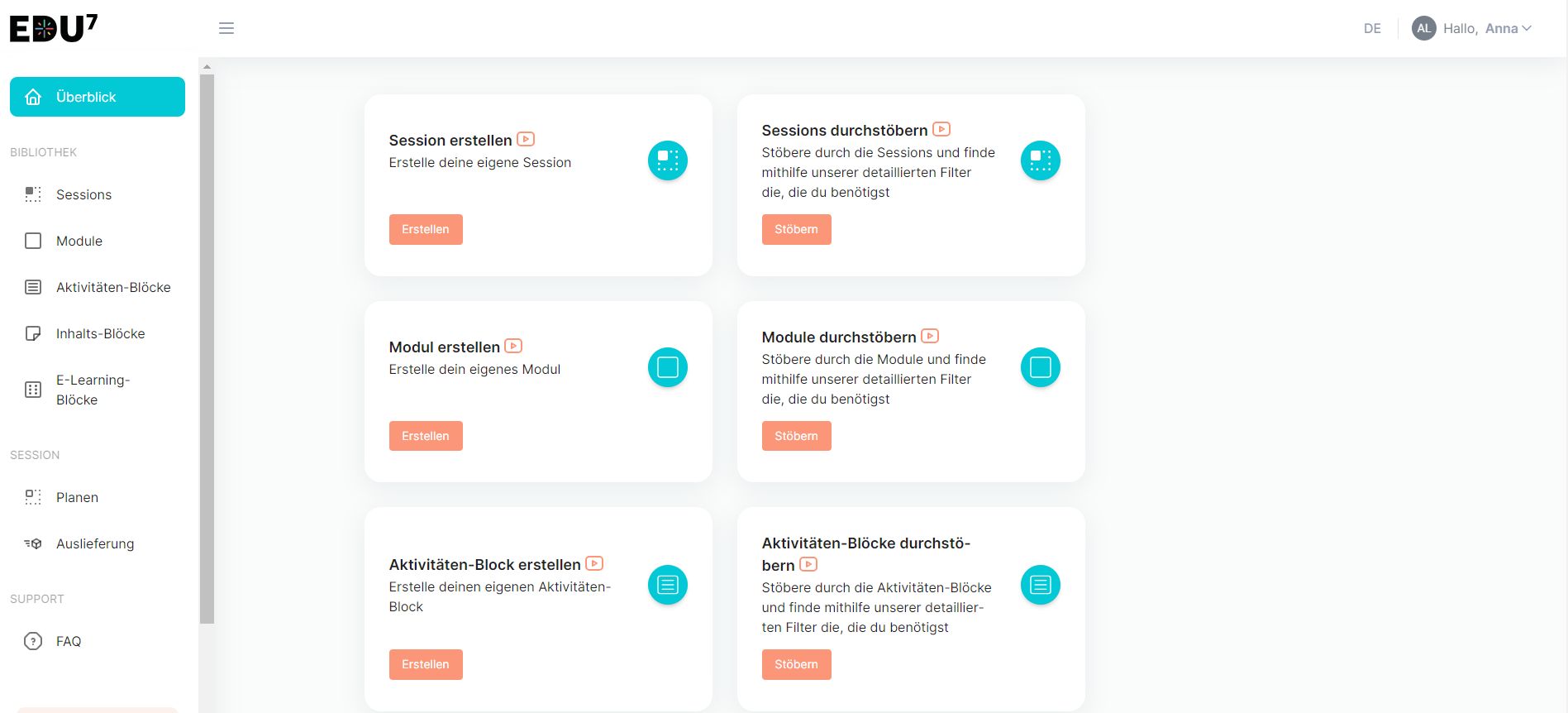This screenshot has width=1568, height=713.
Task: Switch language via DE selector
Action: 1372,28
